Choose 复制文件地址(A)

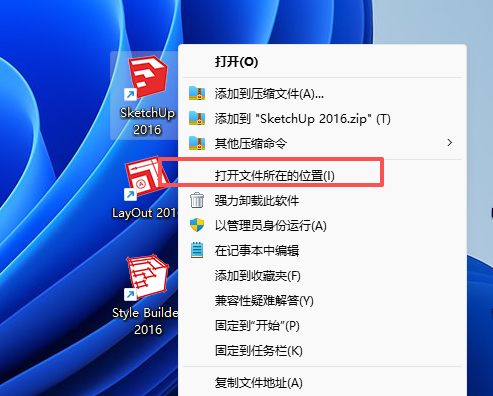(322, 383)
